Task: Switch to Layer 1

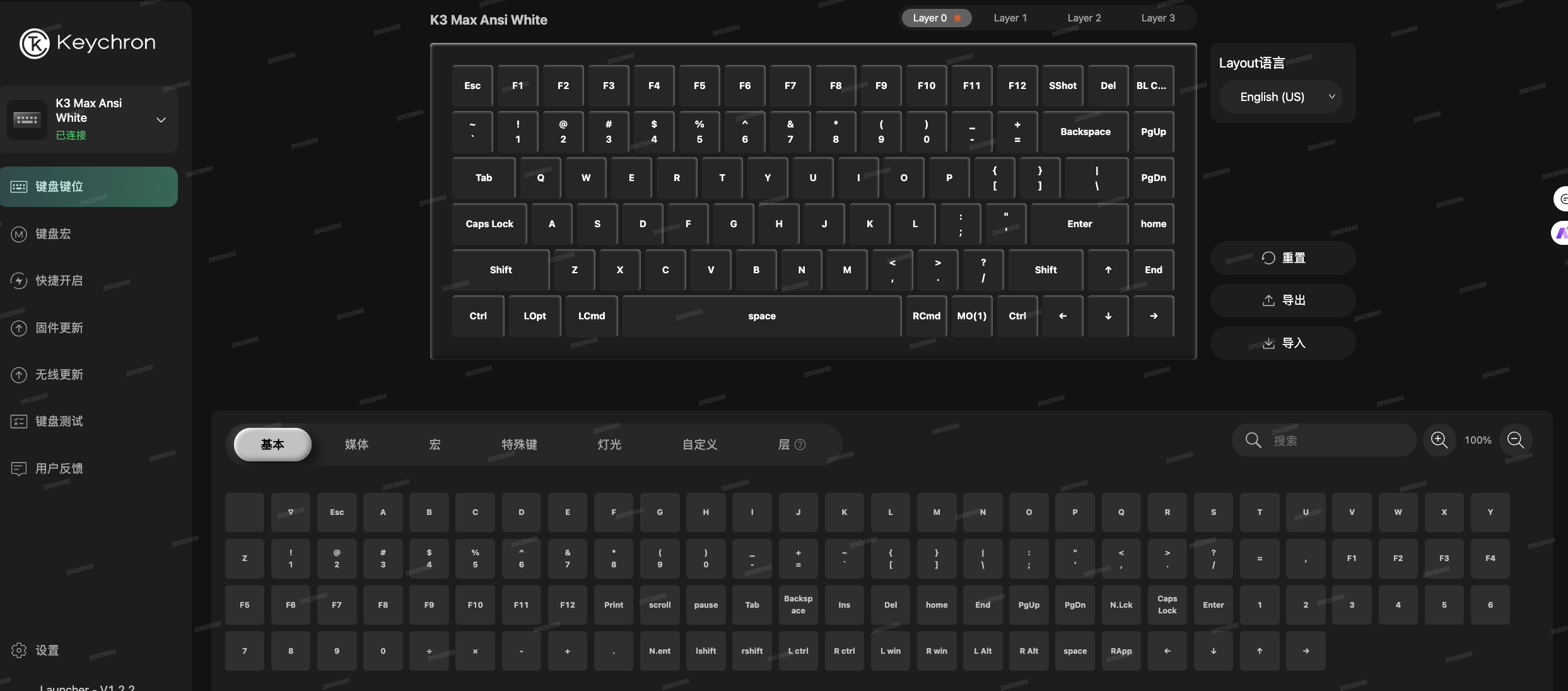Action: click(1010, 18)
